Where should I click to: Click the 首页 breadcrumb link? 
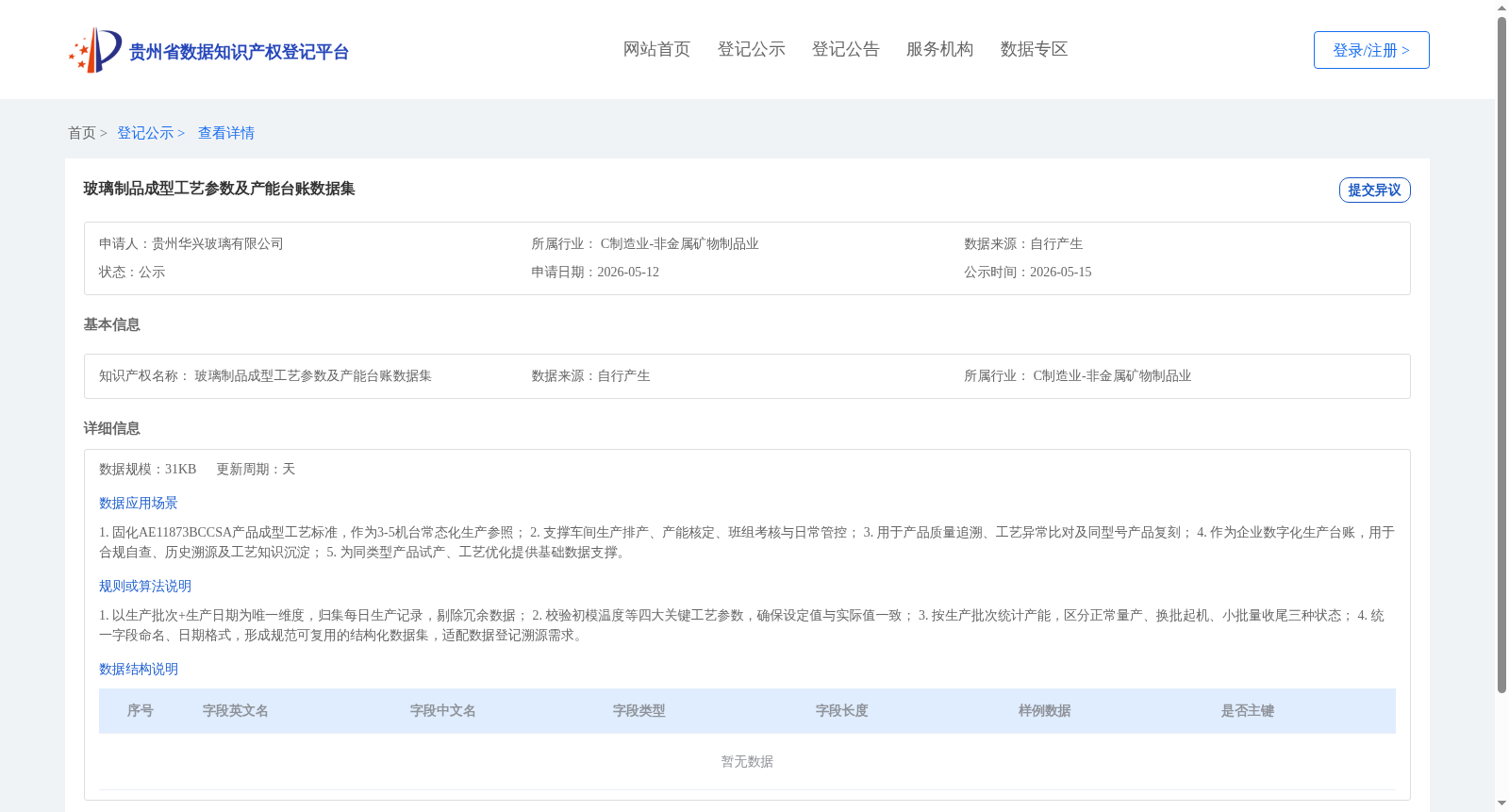(x=82, y=133)
